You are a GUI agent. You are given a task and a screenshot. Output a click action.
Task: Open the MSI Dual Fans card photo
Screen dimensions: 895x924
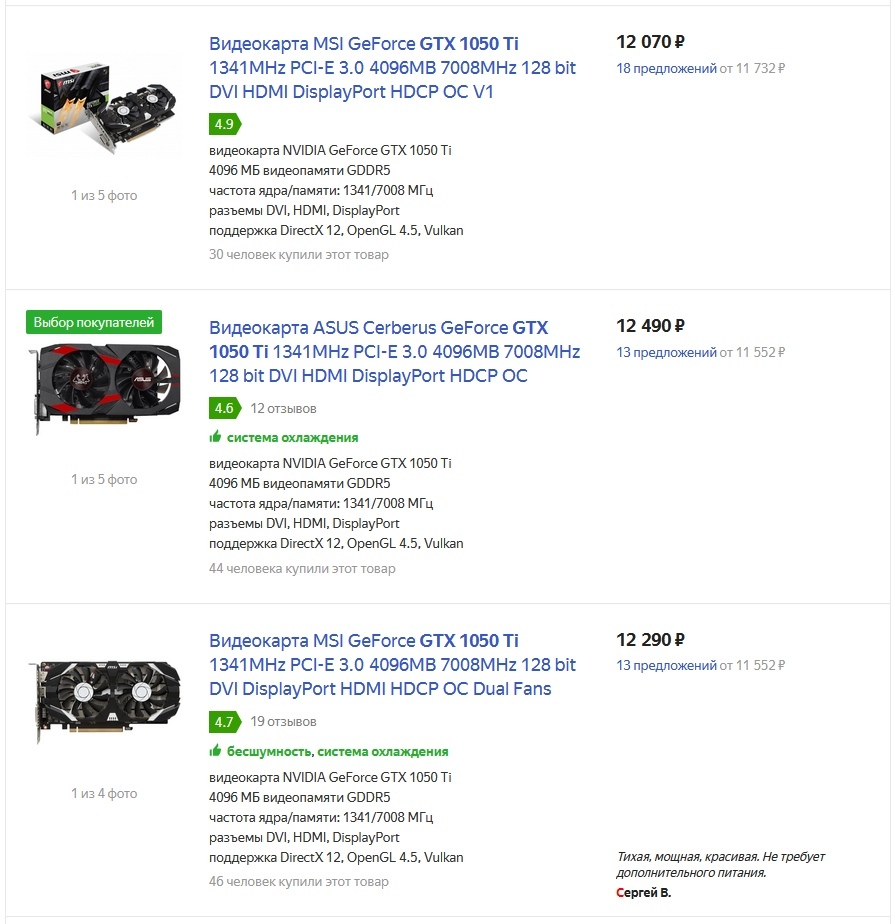(104, 702)
